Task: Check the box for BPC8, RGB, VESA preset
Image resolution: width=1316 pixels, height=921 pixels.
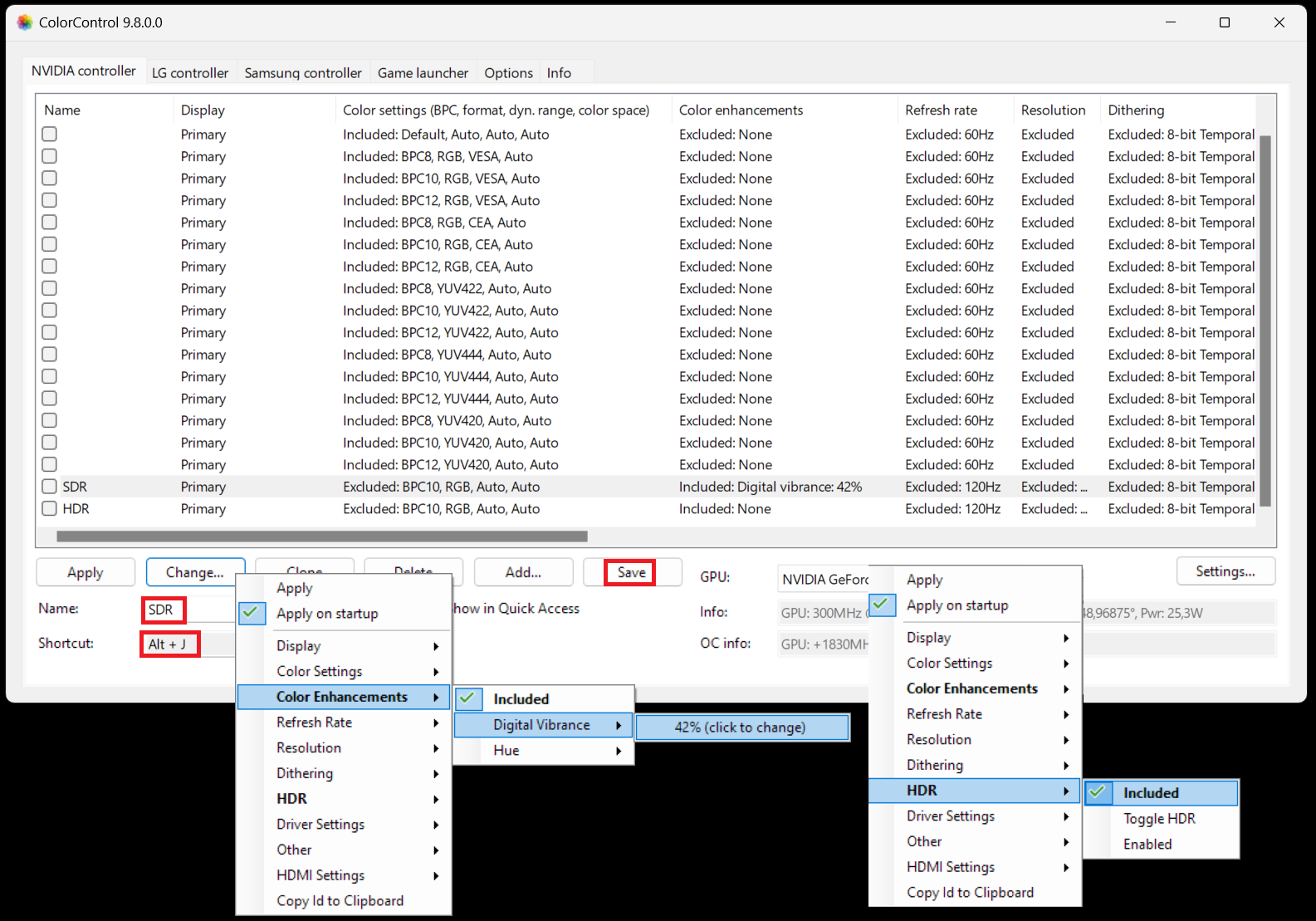Action: click(x=50, y=156)
